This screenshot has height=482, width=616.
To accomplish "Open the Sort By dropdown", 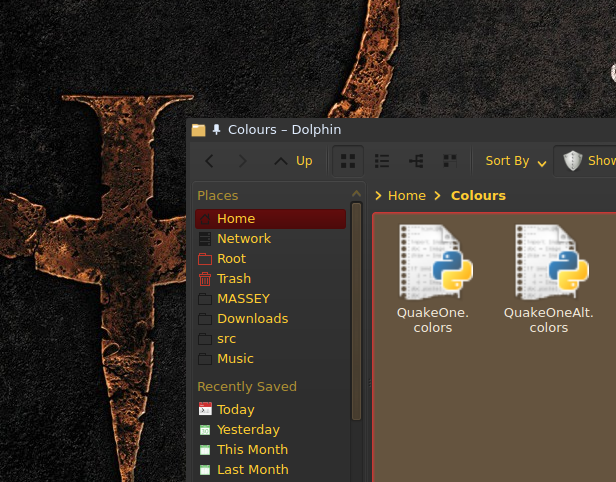I will click(x=516, y=161).
